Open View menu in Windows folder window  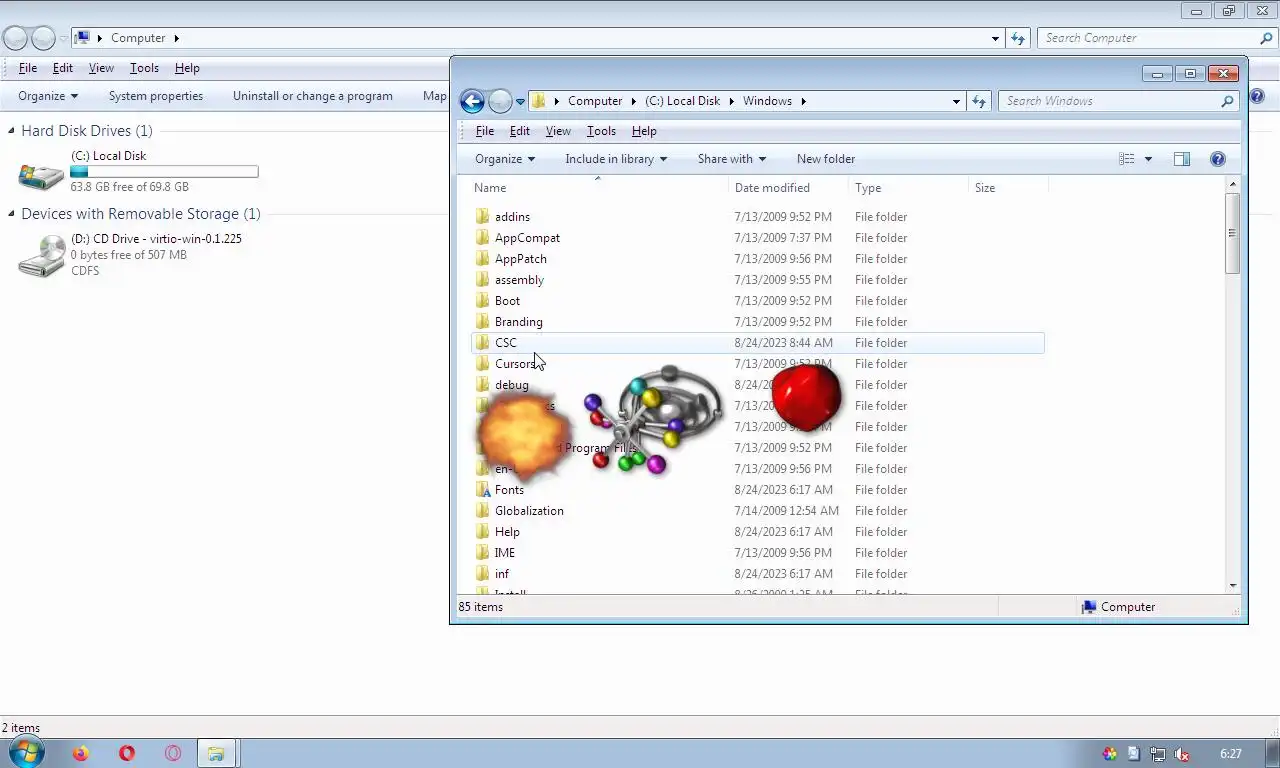point(558,131)
